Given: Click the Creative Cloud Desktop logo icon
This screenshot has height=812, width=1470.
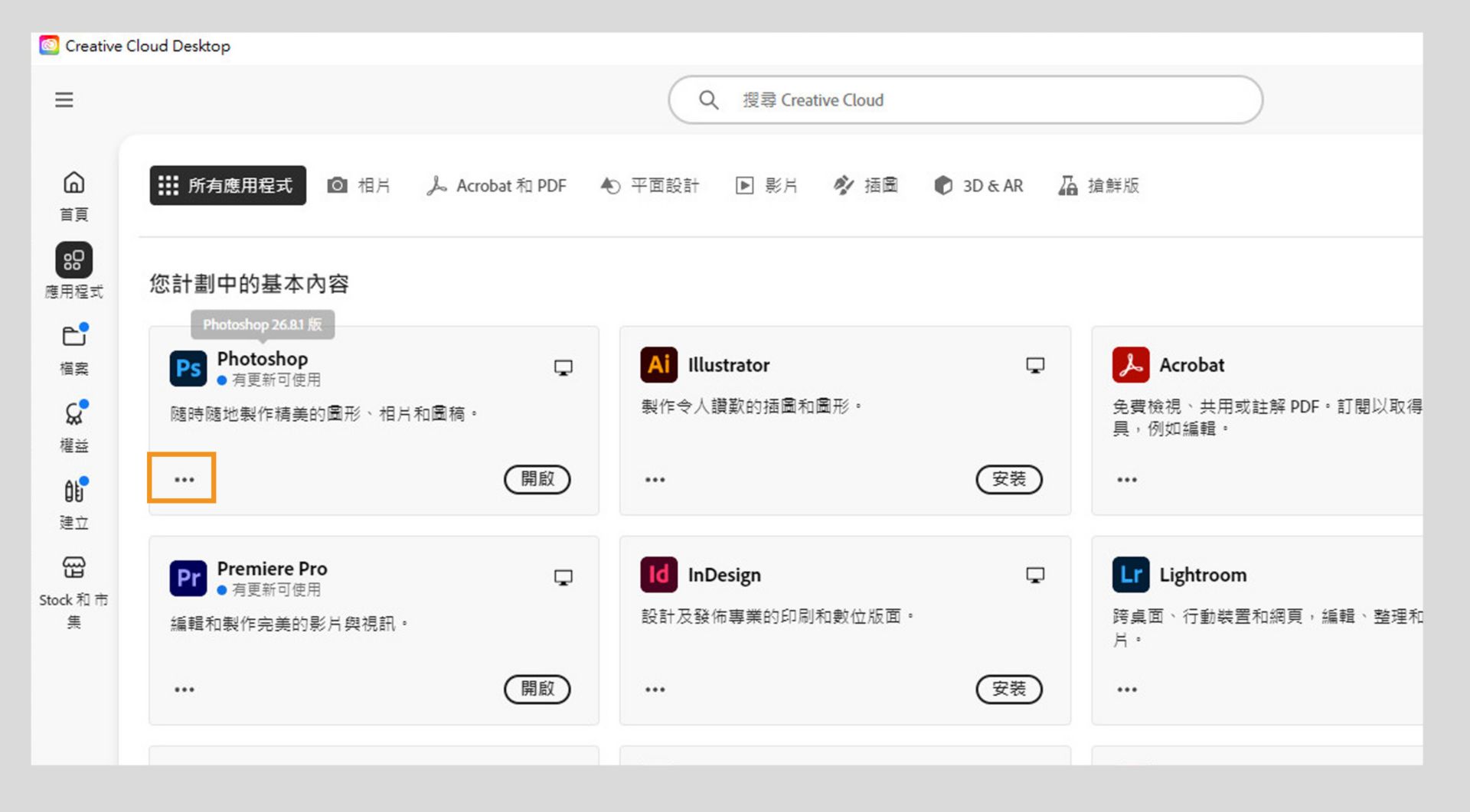Looking at the screenshot, I should [x=49, y=46].
